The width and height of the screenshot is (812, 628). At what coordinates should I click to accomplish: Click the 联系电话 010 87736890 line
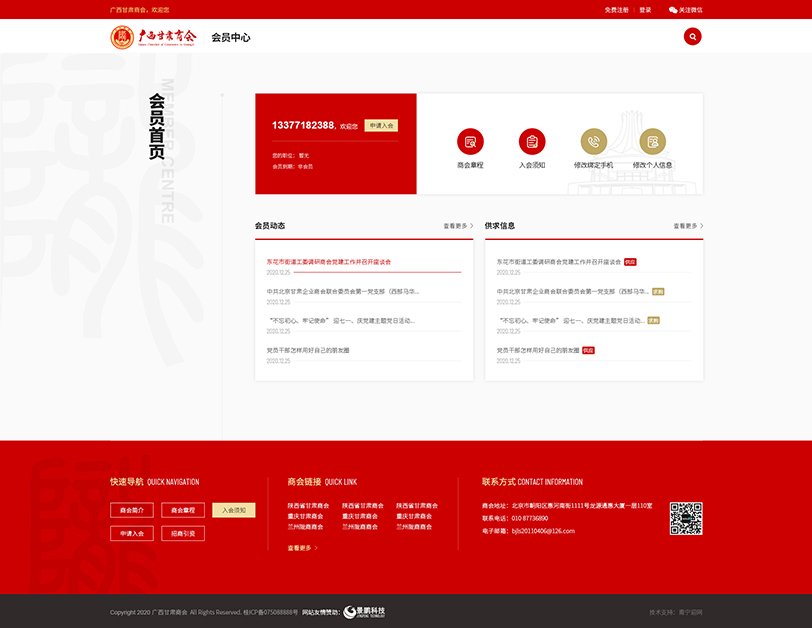pos(515,518)
